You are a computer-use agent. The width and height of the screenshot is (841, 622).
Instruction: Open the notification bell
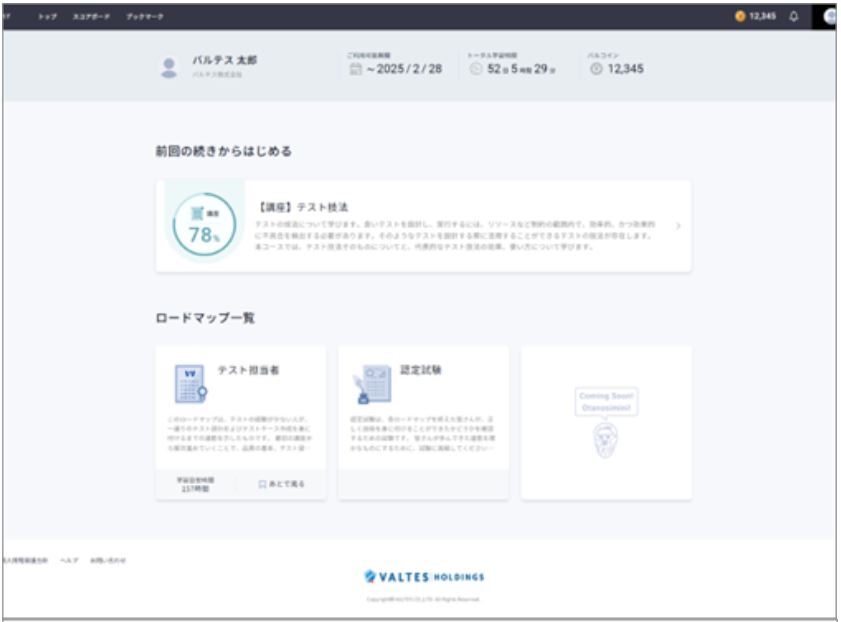794,17
